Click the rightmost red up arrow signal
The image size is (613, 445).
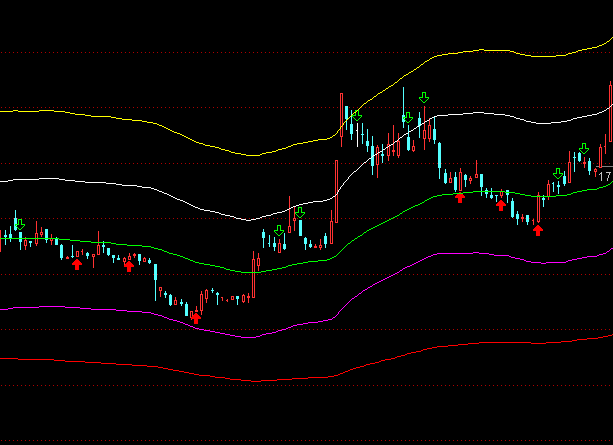click(x=538, y=230)
